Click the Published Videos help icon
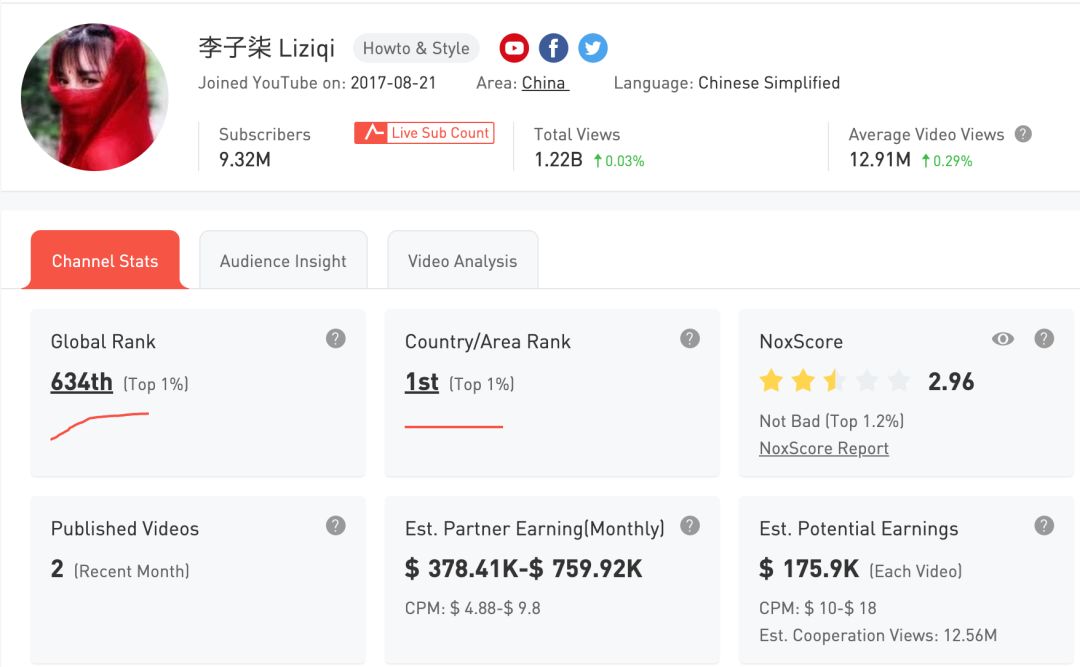The image size is (1080, 667). (x=336, y=526)
